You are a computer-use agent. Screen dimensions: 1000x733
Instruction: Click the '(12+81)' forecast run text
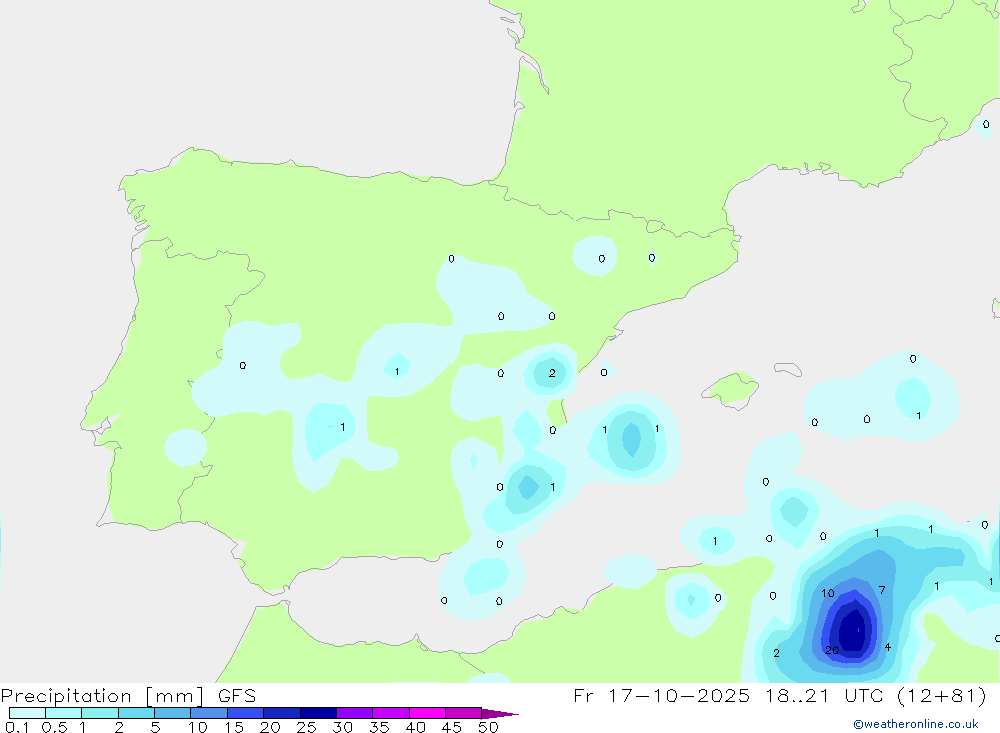coord(941,695)
